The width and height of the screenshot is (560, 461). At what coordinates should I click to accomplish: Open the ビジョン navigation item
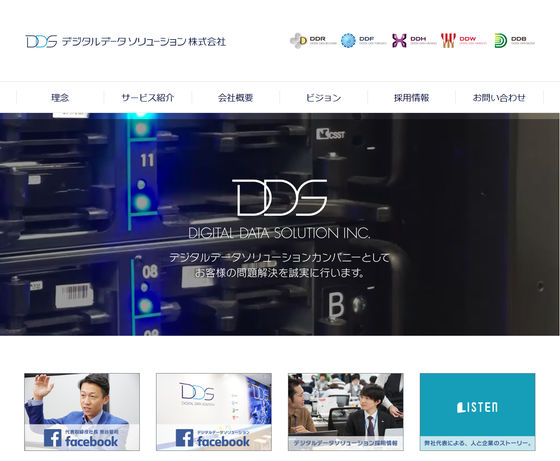pos(323,97)
